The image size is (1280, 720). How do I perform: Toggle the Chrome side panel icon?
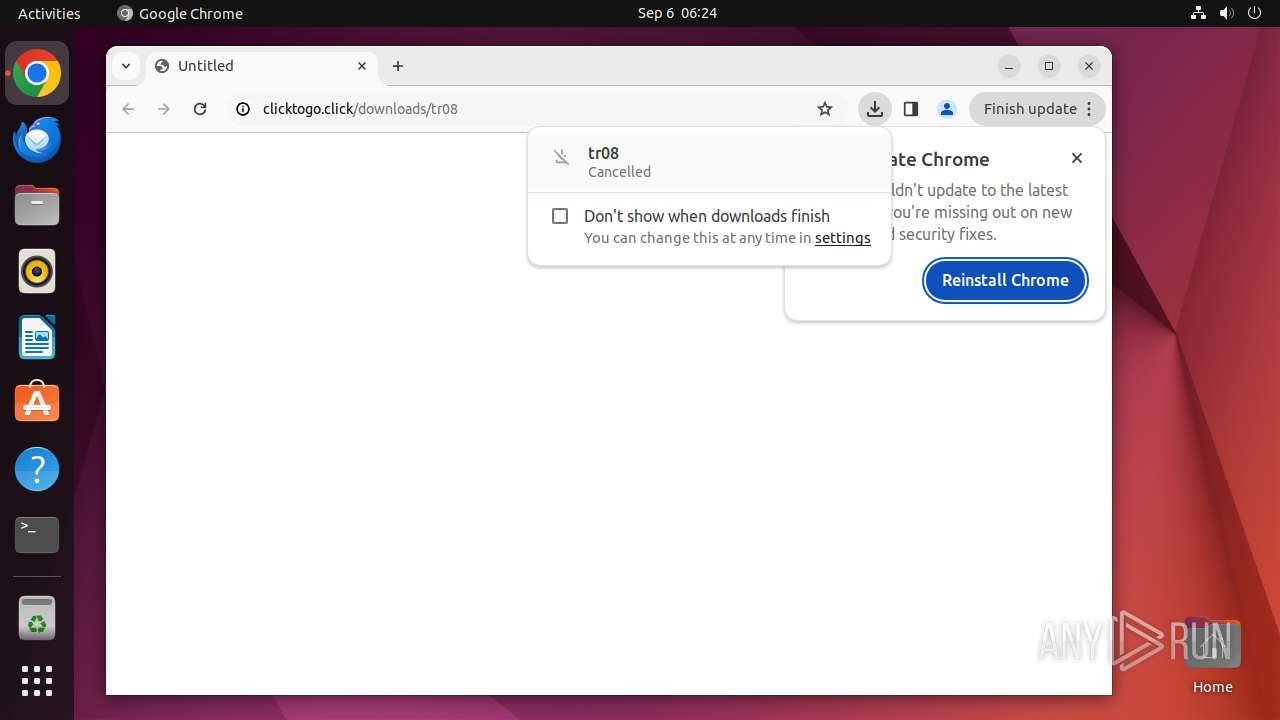tap(911, 109)
